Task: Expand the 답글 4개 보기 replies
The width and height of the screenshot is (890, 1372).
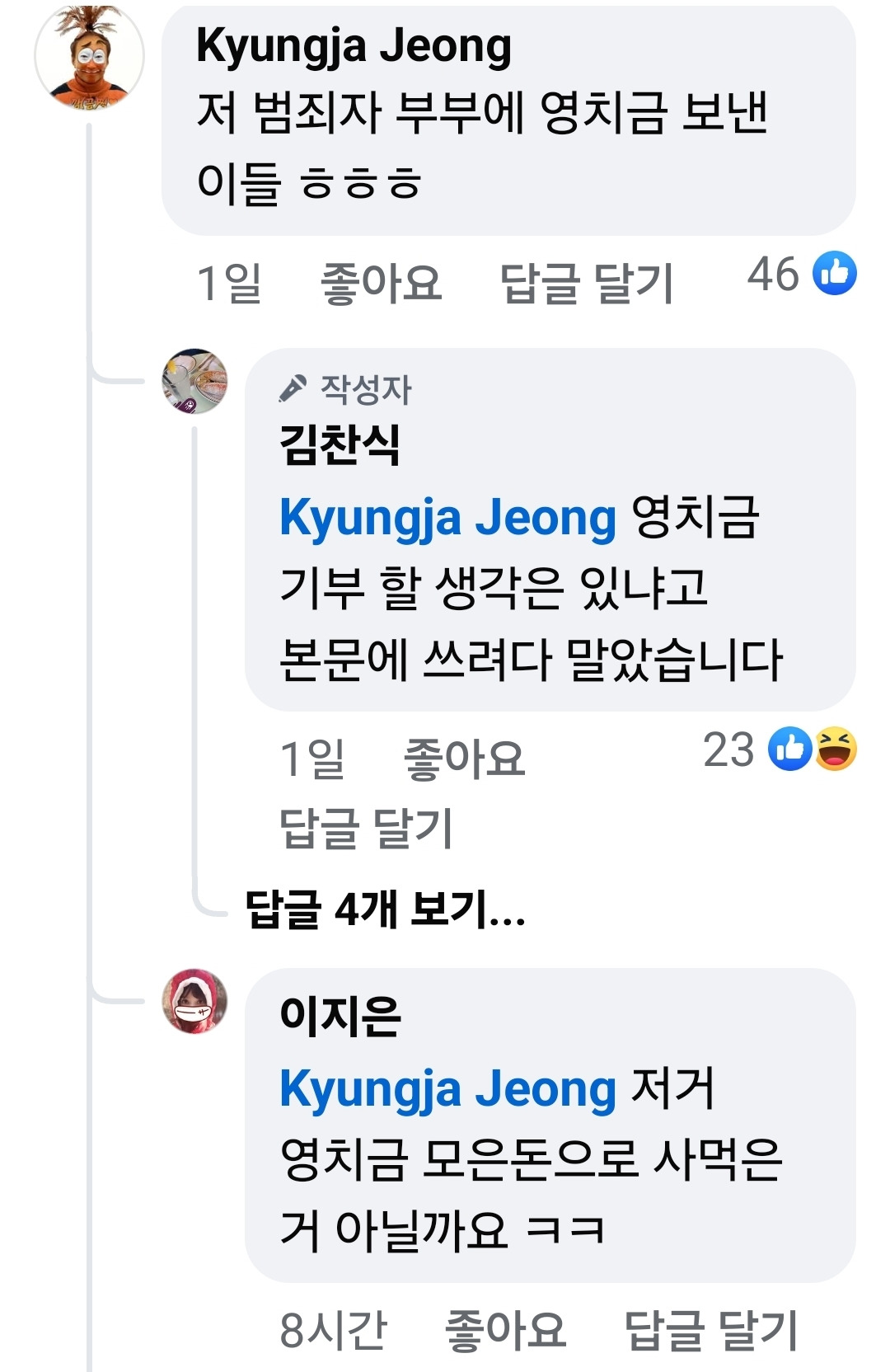Action: 385,909
